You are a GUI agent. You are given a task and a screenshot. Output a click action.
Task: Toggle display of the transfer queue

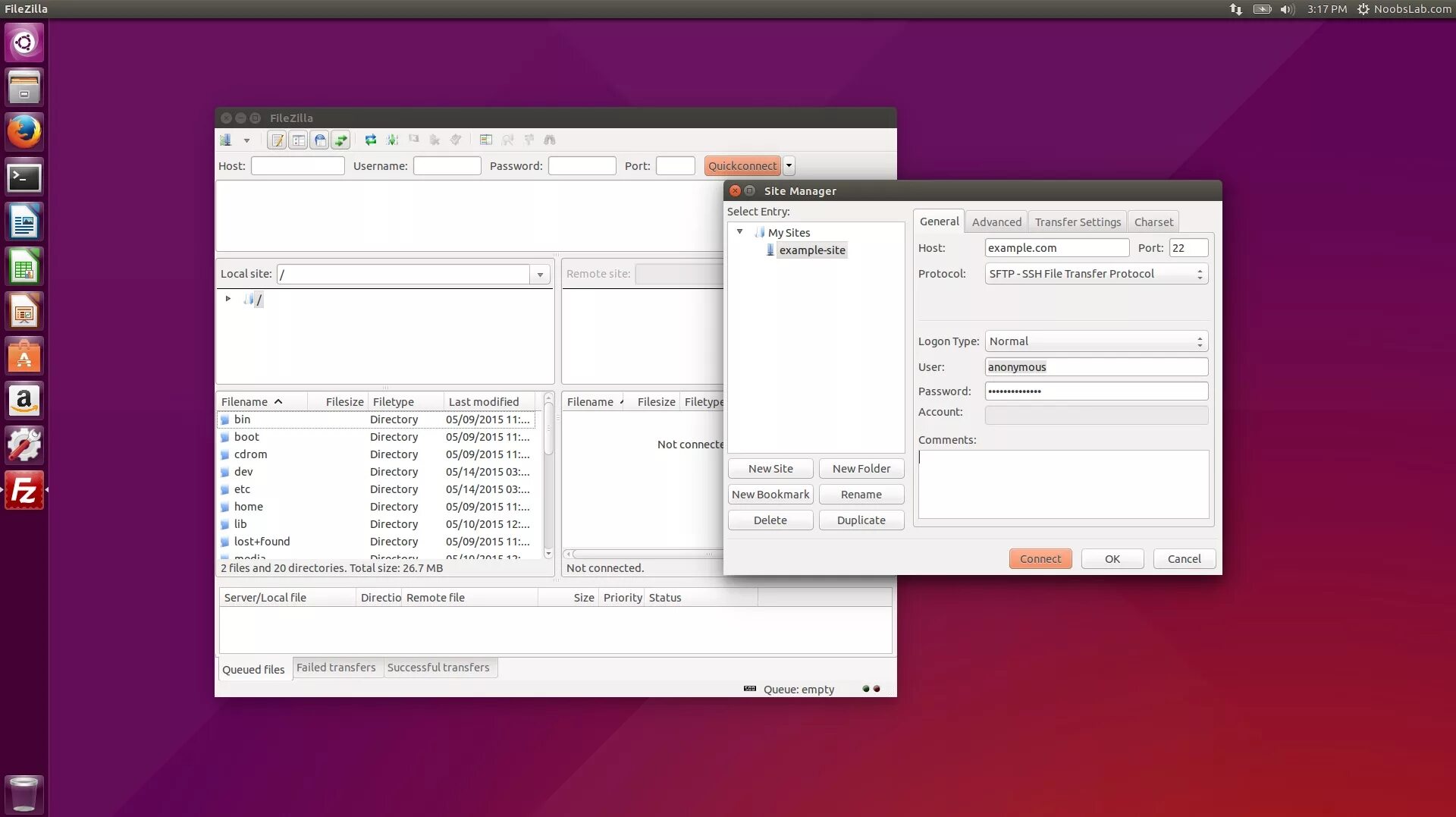(340, 140)
